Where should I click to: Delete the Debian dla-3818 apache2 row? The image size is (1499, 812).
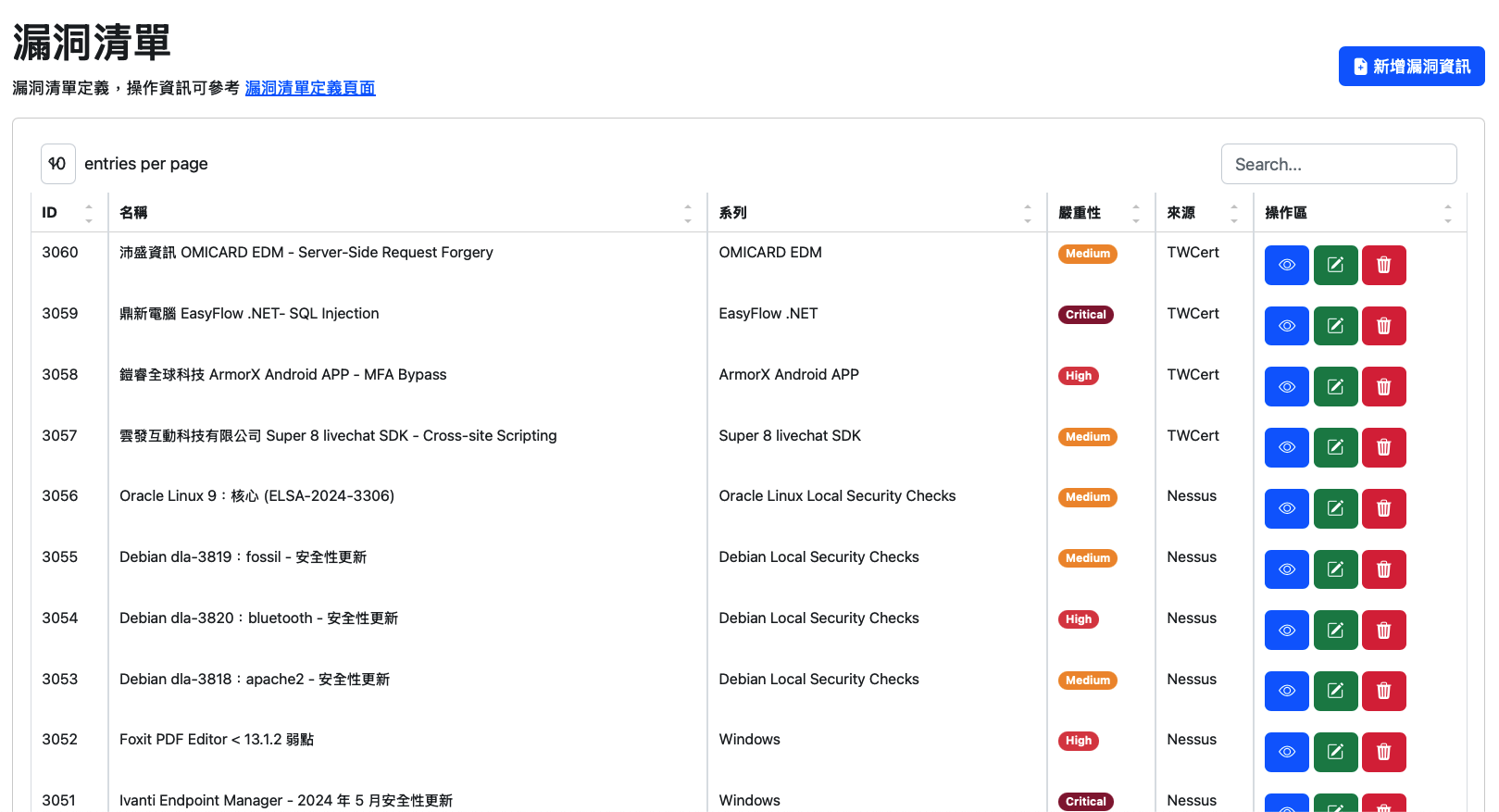(1383, 691)
